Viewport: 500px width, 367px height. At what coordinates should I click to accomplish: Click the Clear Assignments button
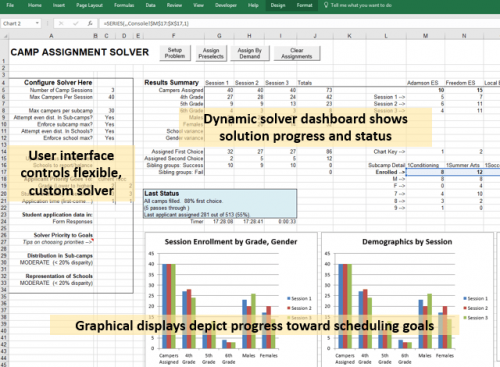[297, 53]
